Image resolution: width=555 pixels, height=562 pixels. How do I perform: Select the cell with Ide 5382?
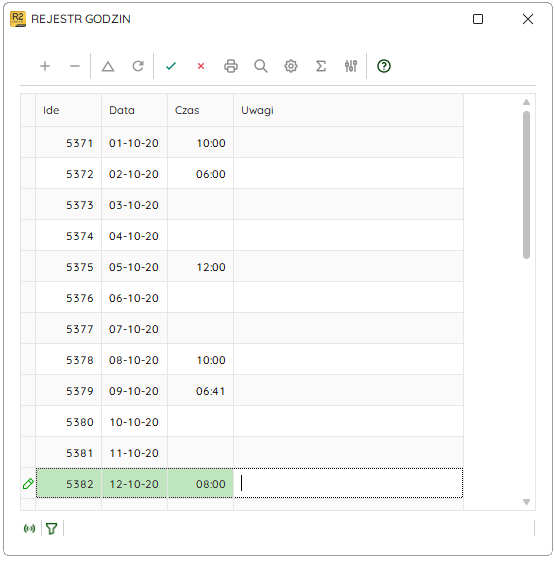tap(68, 484)
